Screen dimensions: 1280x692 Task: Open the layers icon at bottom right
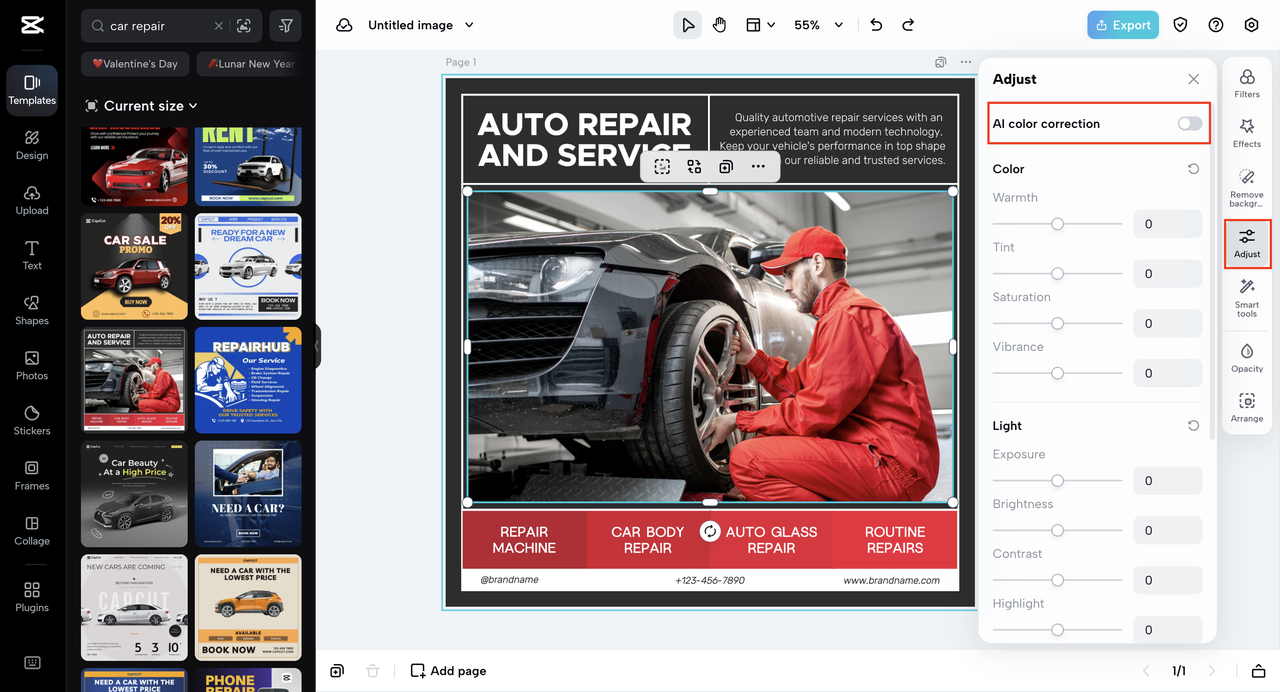click(x=1259, y=671)
